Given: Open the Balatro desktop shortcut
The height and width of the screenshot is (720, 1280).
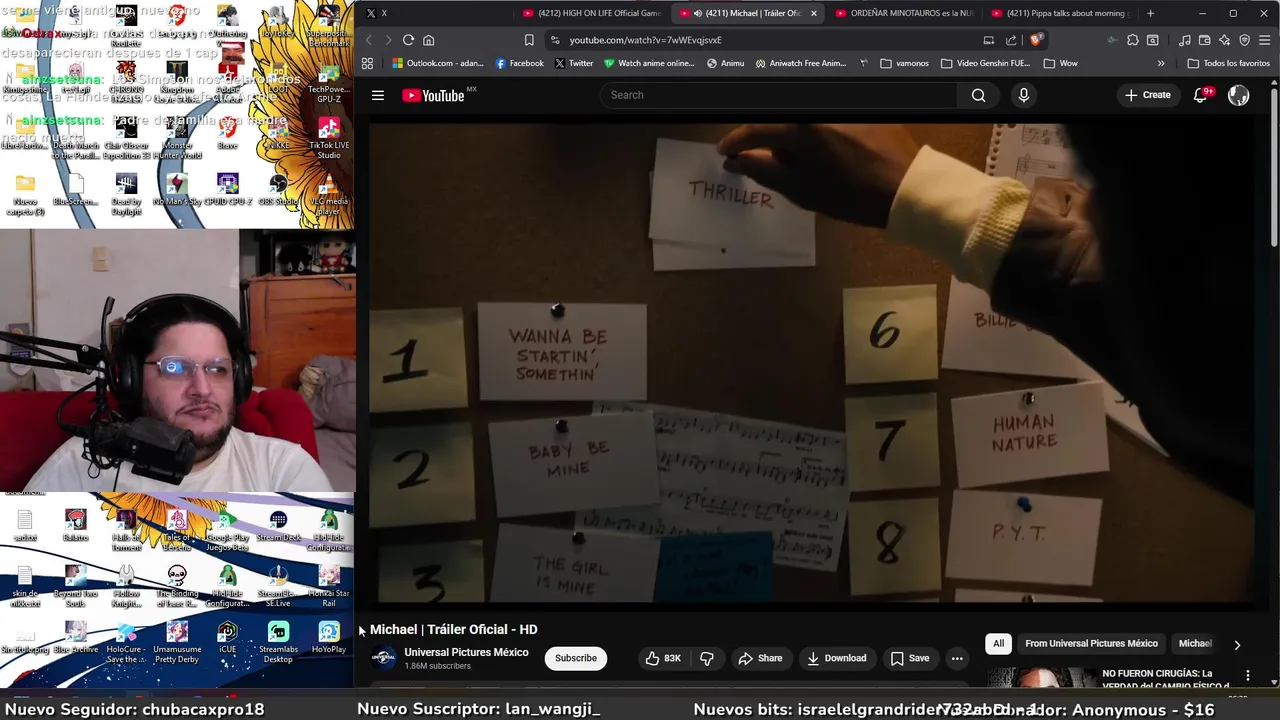Looking at the screenshot, I should point(75,525).
